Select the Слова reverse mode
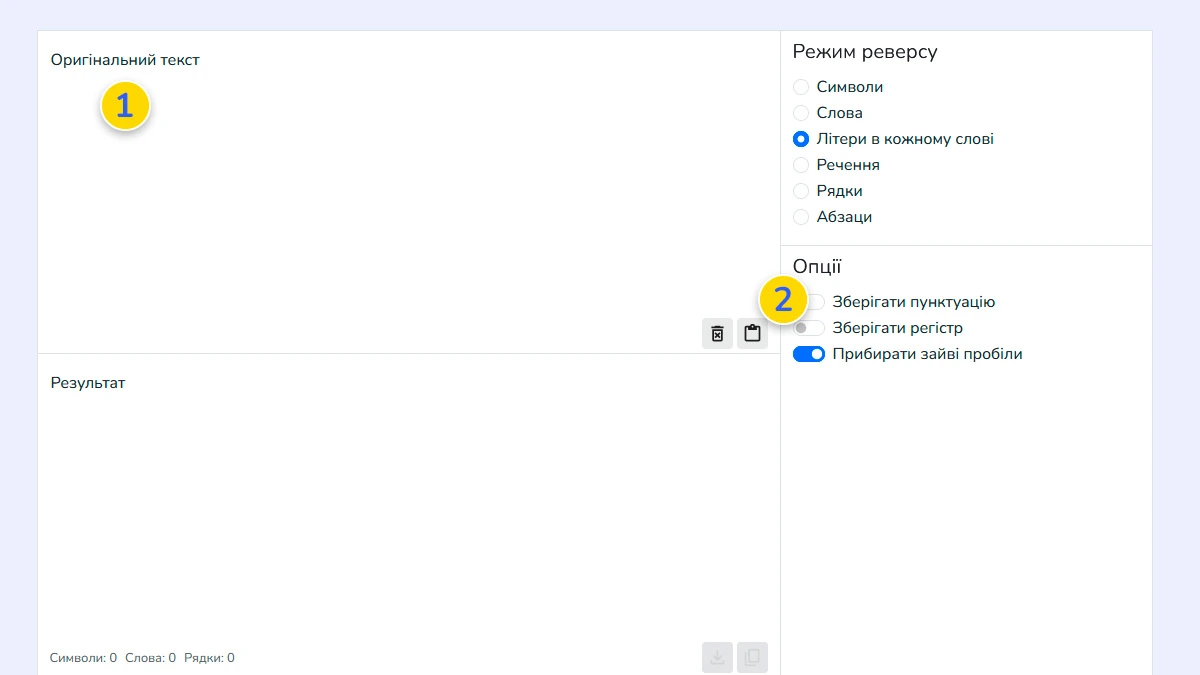The width and height of the screenshot is (1200, 675). tap(801, 113)
